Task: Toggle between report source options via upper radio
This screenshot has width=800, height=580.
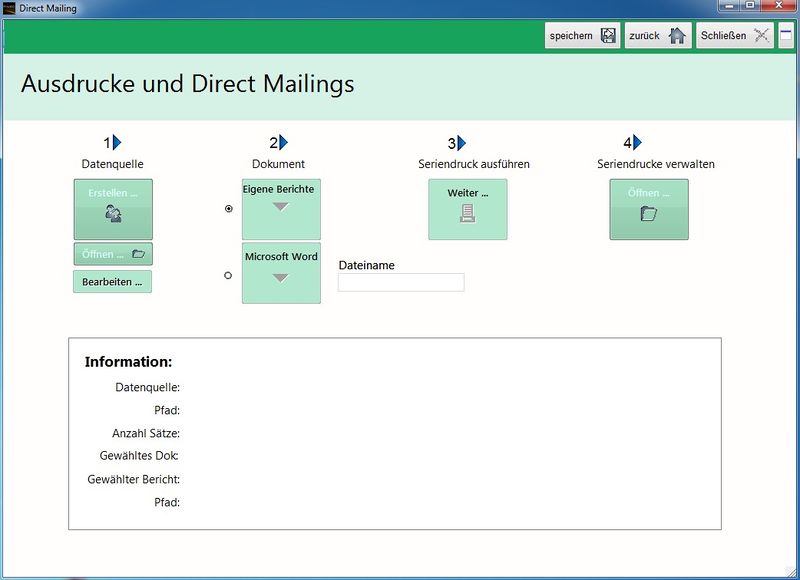Action: point(229,210)
